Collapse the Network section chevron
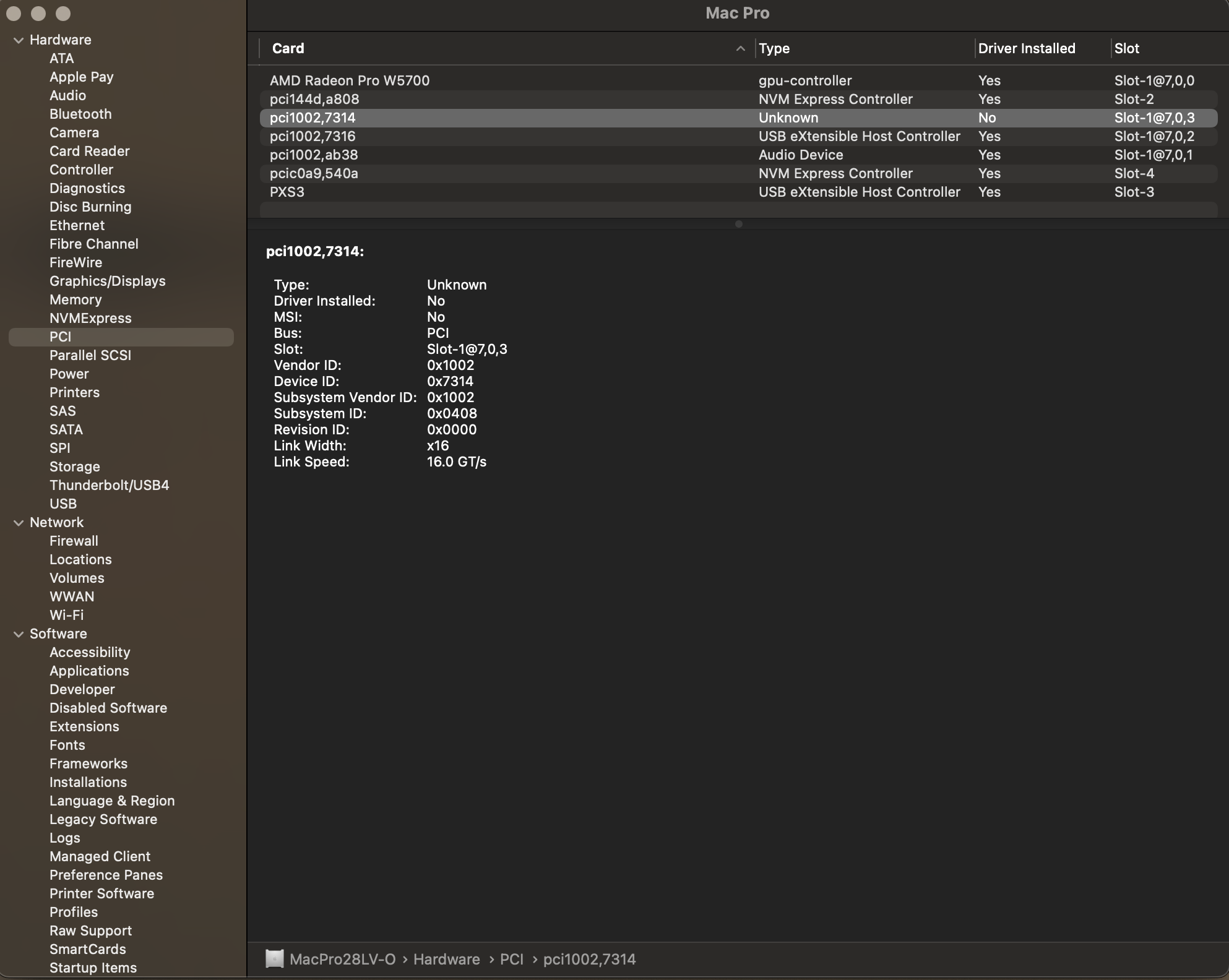This screenshot has width=1229, height=980. (19, 523)
